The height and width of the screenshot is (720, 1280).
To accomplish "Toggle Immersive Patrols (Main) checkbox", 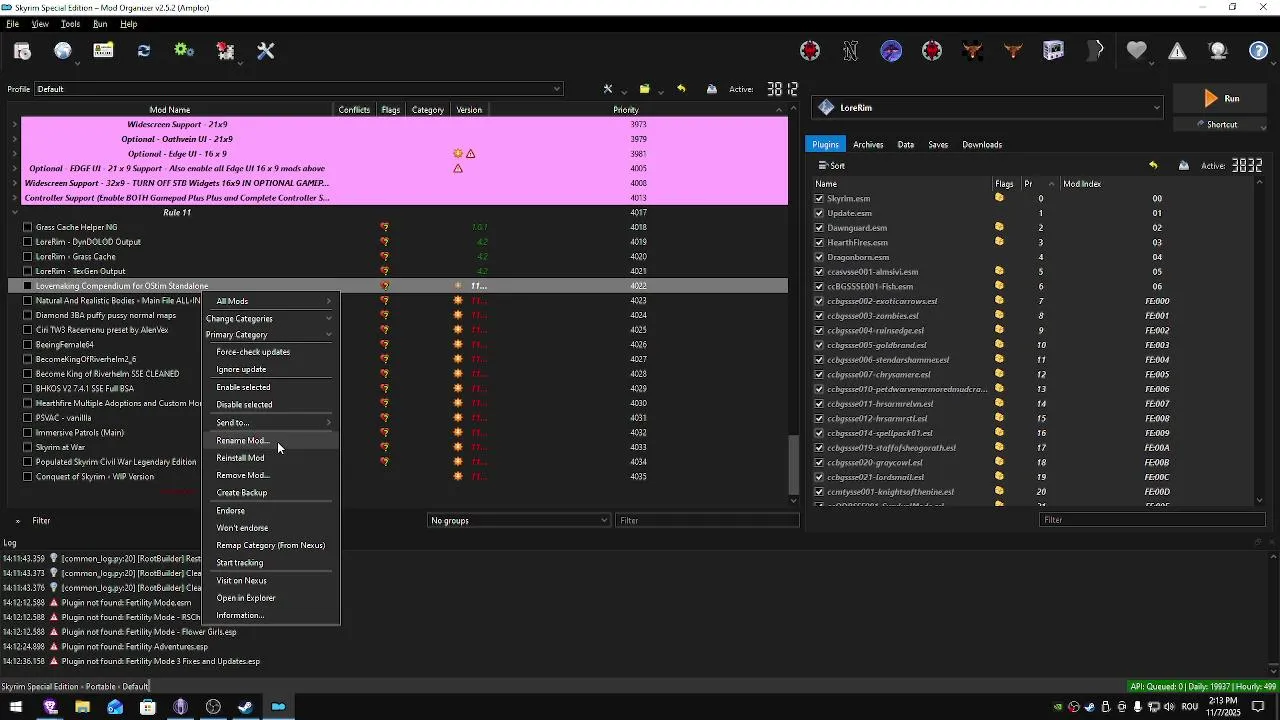I will click(28, 433).
